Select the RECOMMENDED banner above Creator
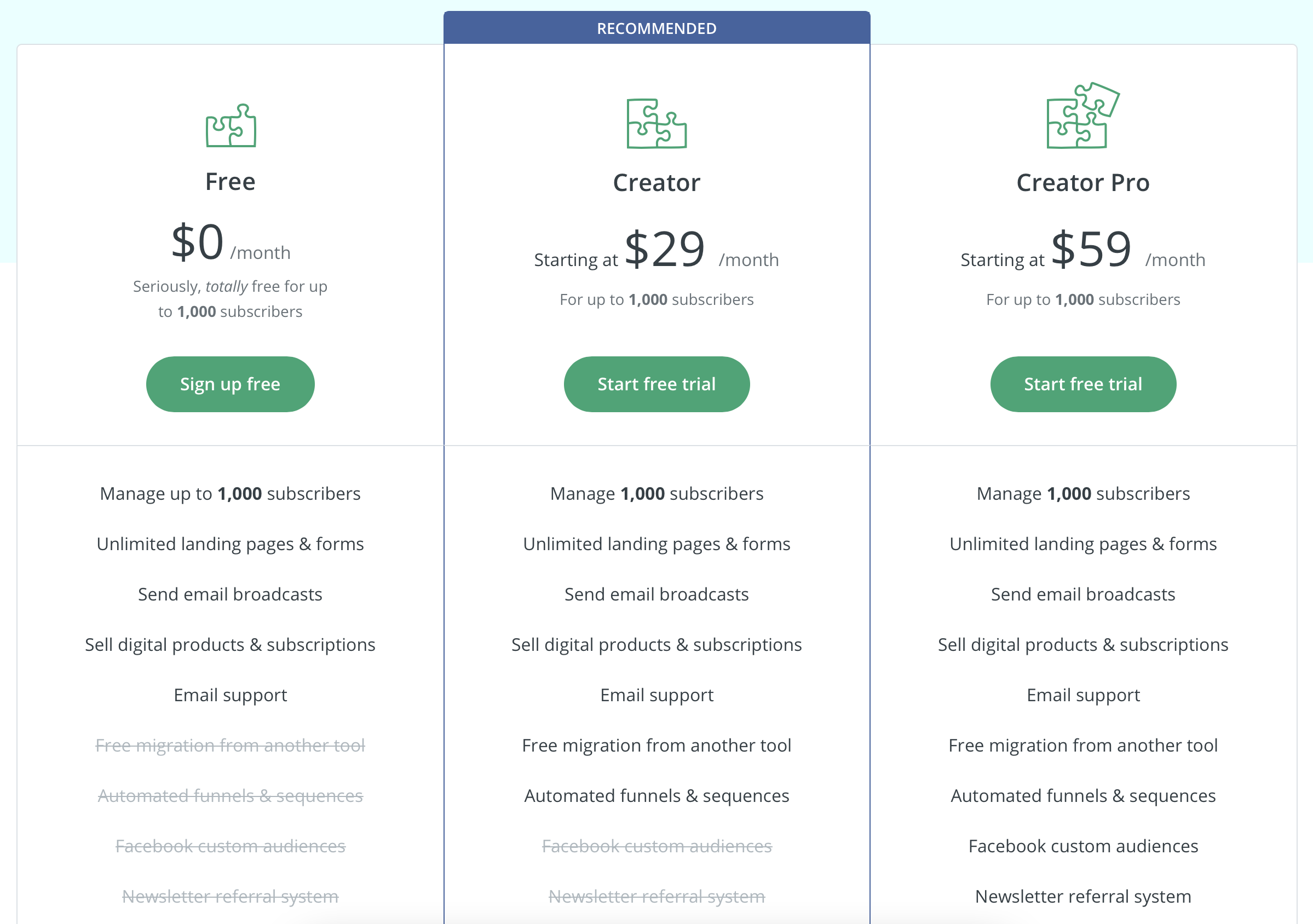 (656, 27)
